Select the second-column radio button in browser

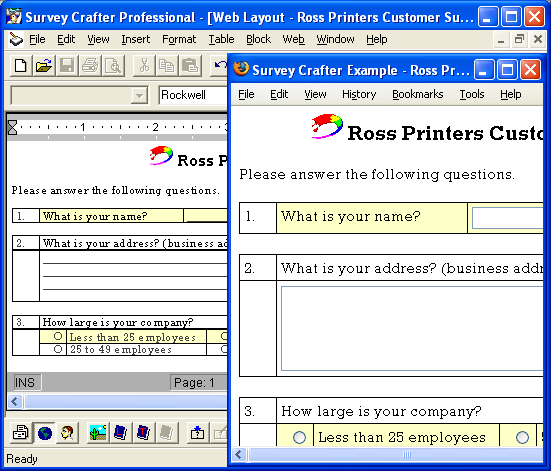pos(522,438)
